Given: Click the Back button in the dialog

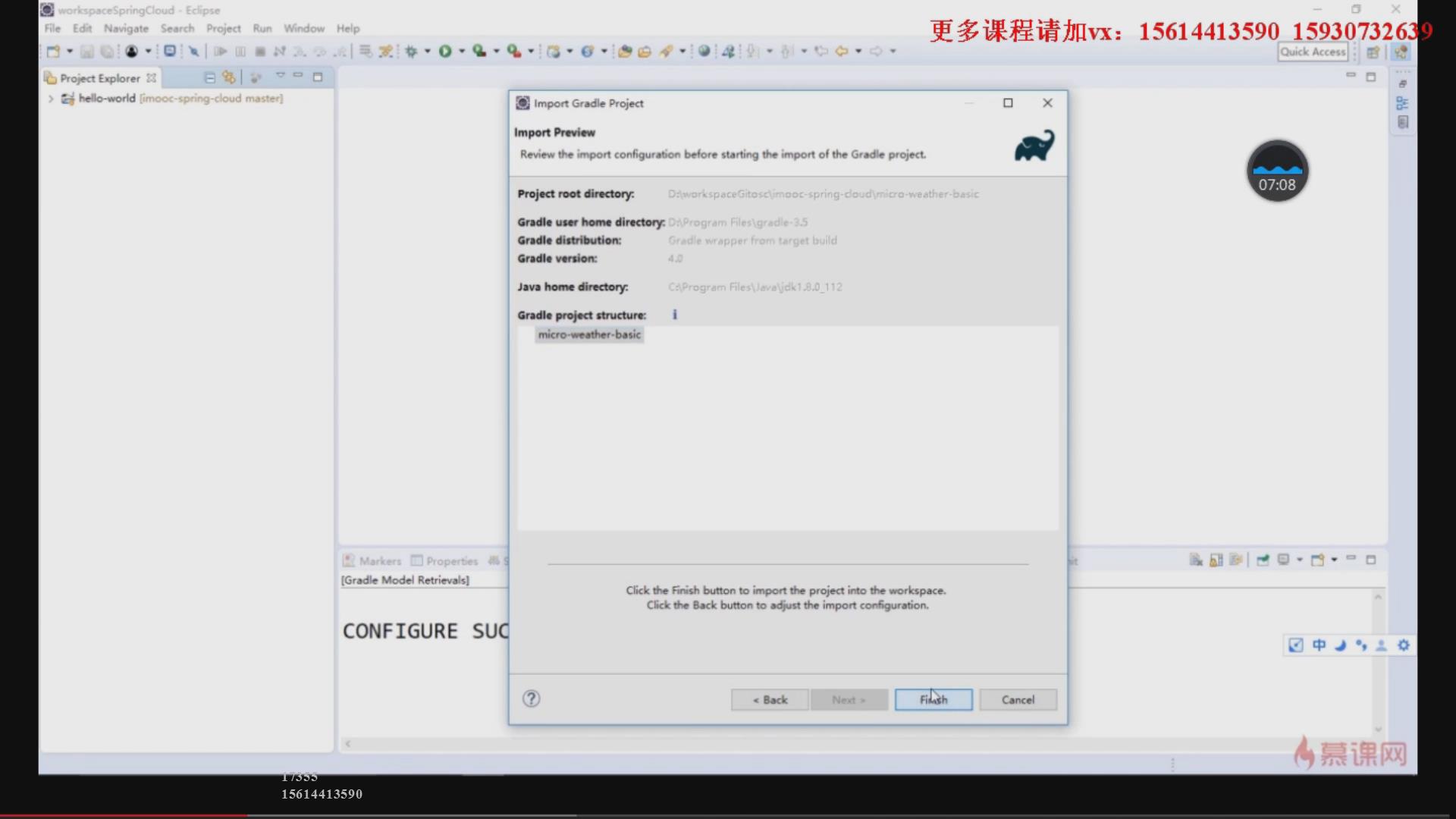Looking at the screenshot, I should tap(770, 699).
